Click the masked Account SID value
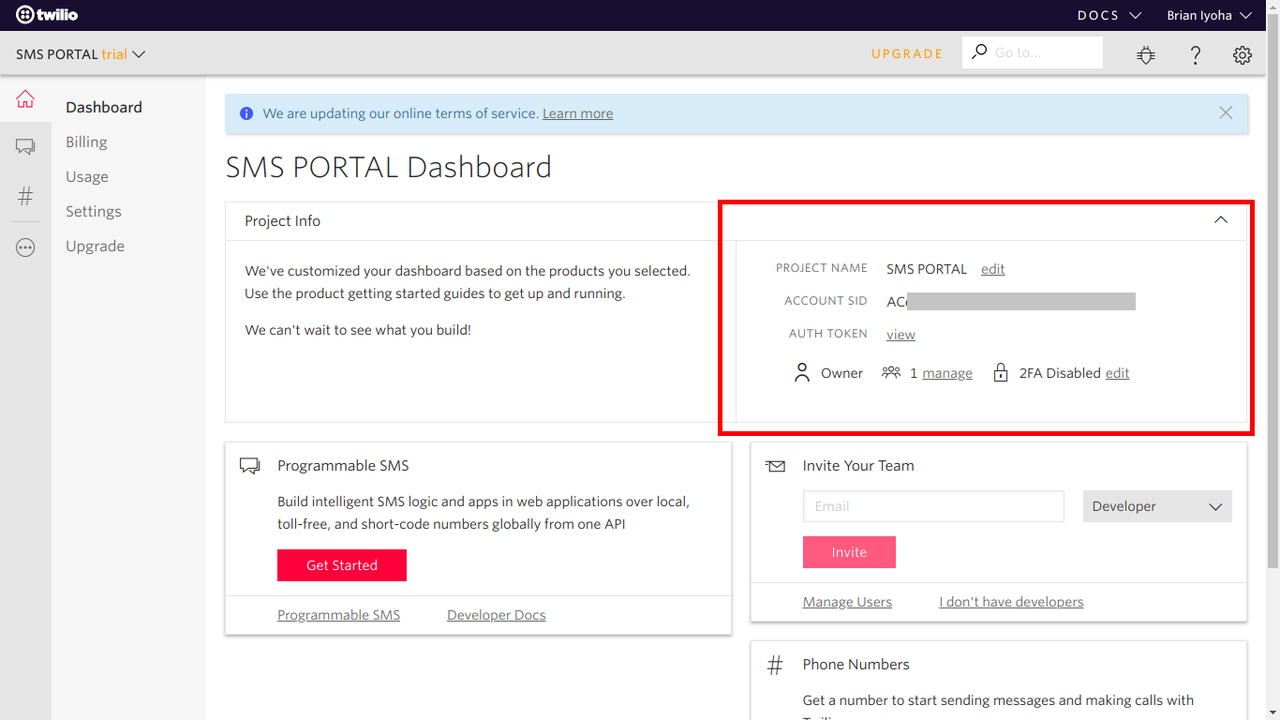This screenshot has width=1280, height=720. tap(1011, 302)
